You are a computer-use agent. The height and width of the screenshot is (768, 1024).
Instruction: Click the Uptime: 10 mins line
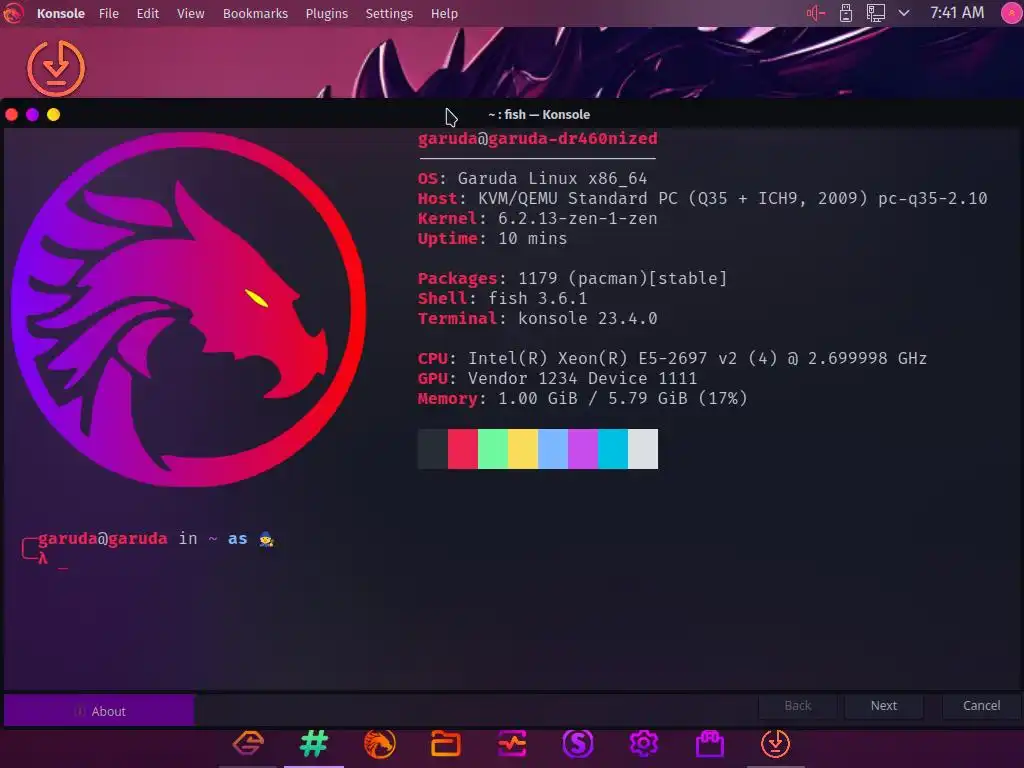[x=492, y=238]
